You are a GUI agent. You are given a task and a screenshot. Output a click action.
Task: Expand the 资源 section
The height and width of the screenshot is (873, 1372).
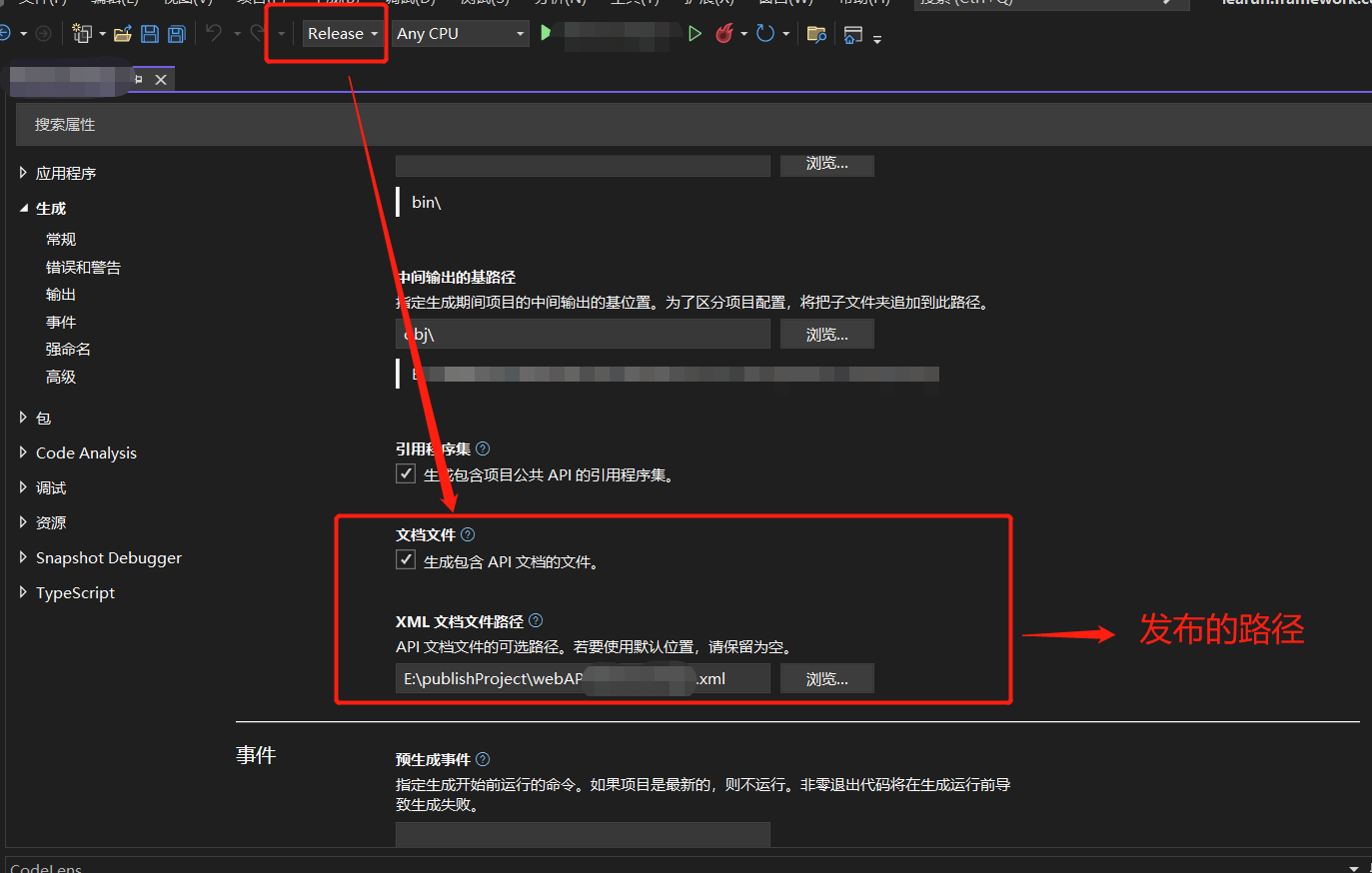[x=23, y=522]
